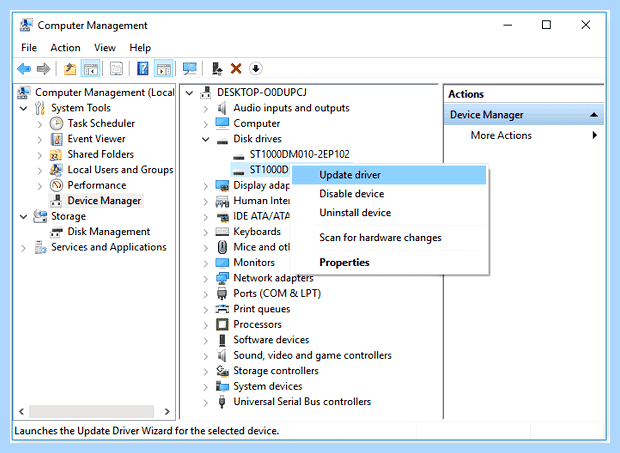Collapse the System Tools node

point(23,108)
